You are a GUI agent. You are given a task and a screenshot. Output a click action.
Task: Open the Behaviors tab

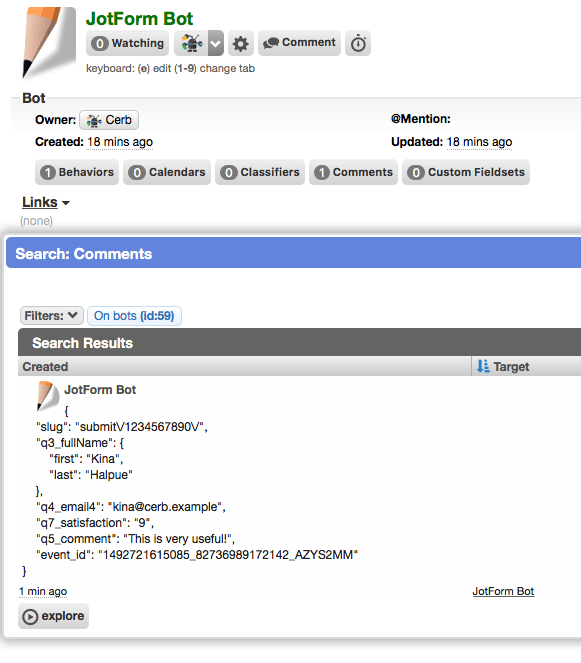(77, 172)
